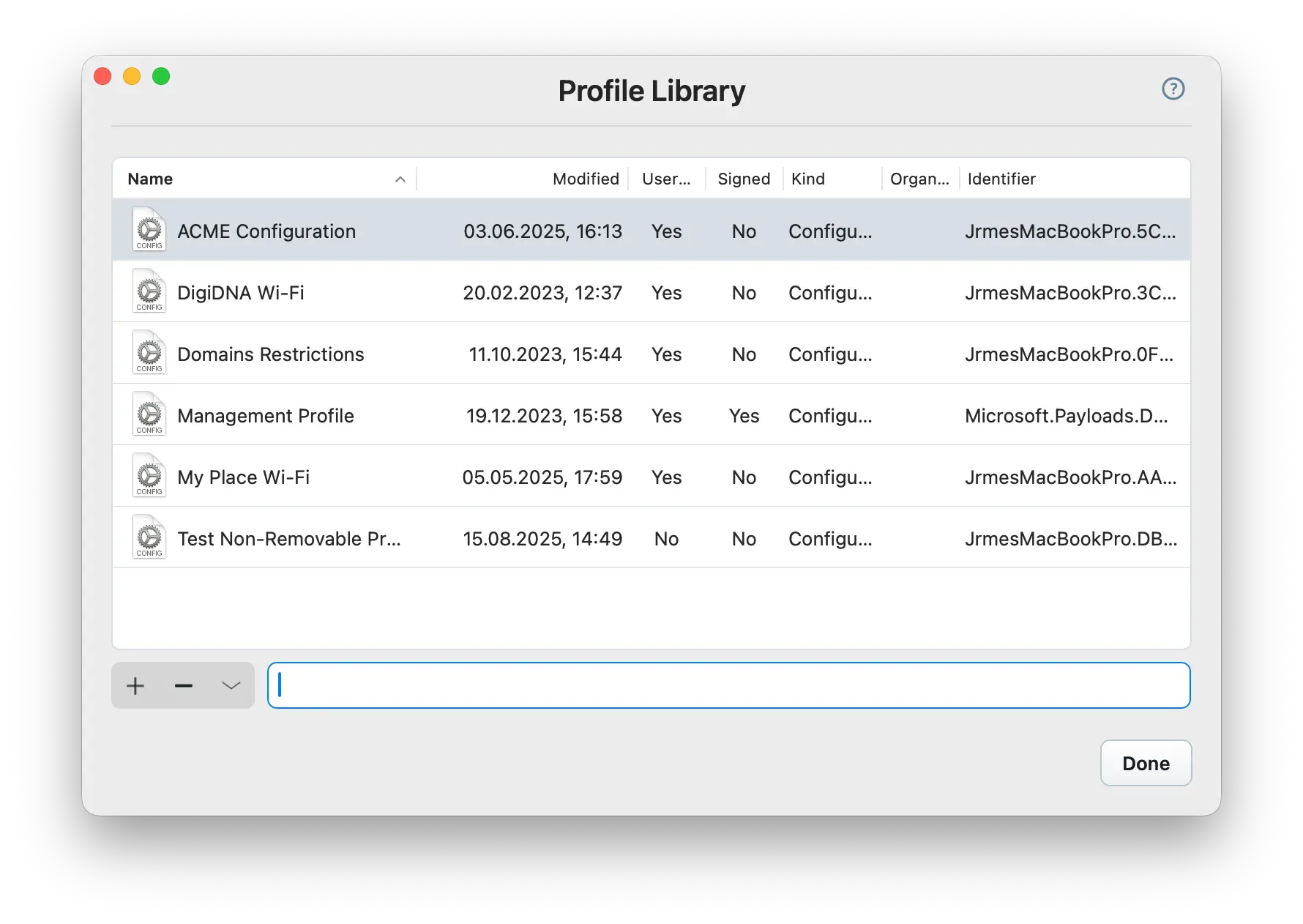Image resolution: width=1303 pixels, height=924 pixels.
Task: Click the Domains Restrictions config icon
Action: [x=149, y=353]
